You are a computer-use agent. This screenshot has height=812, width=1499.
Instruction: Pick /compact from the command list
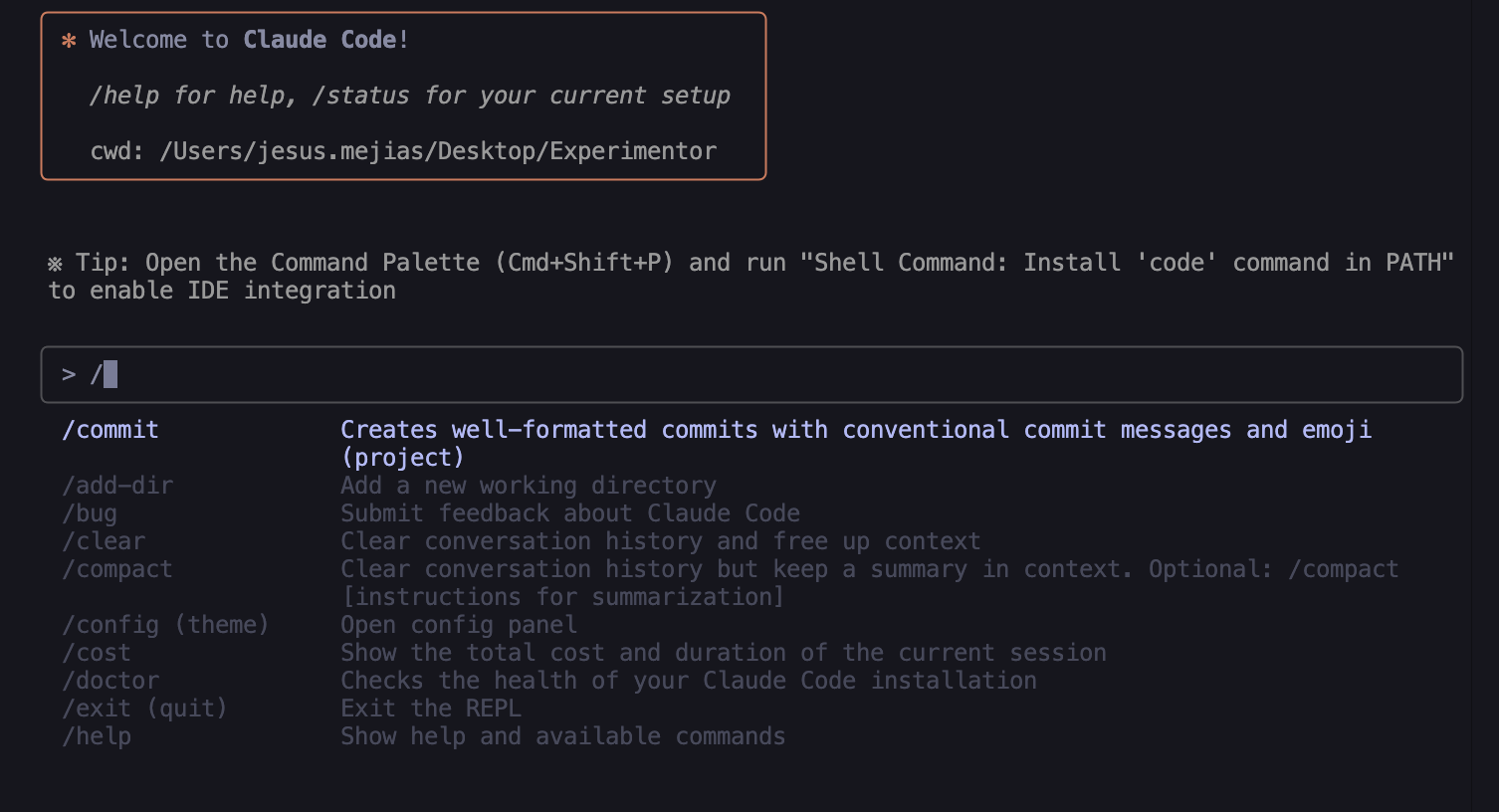(x=117, y=568)
